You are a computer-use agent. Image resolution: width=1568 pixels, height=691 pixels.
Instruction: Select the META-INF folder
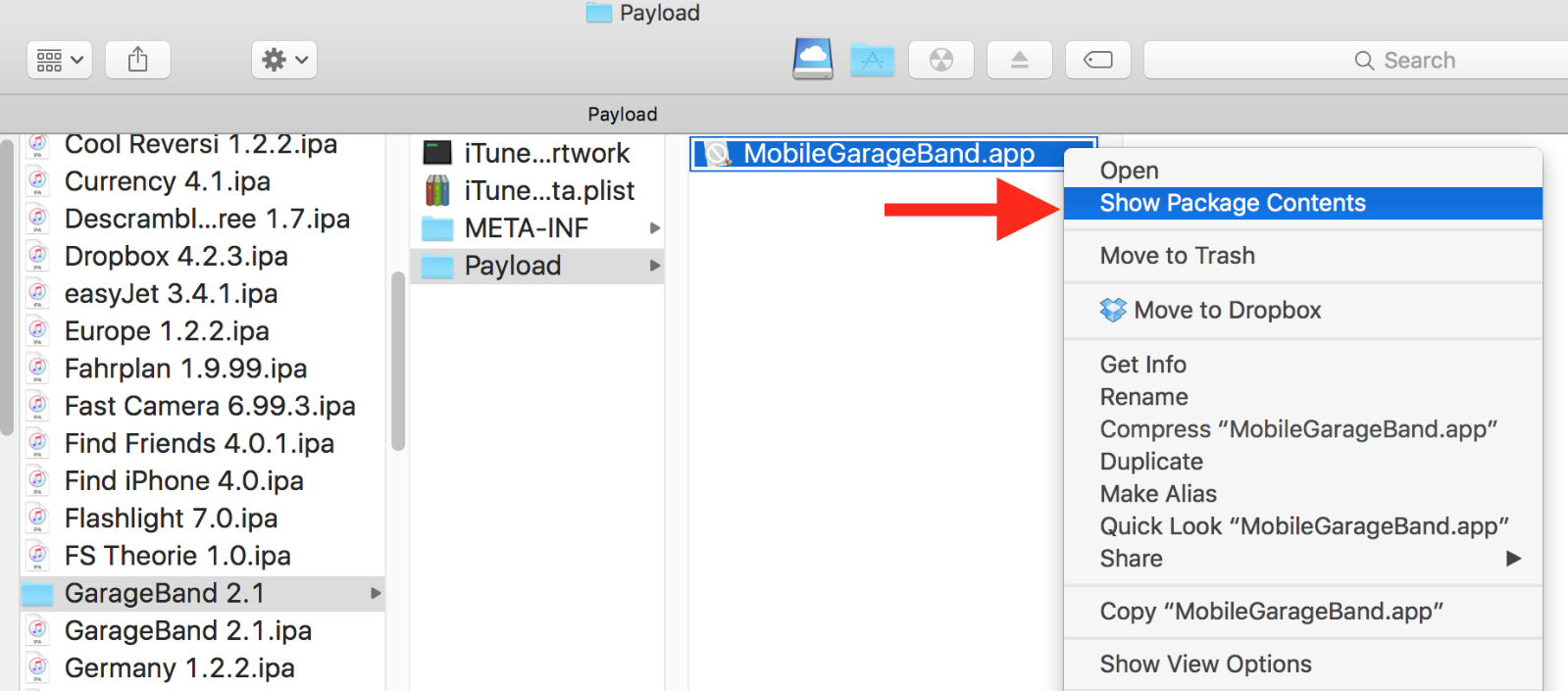[x=537, y=228]
